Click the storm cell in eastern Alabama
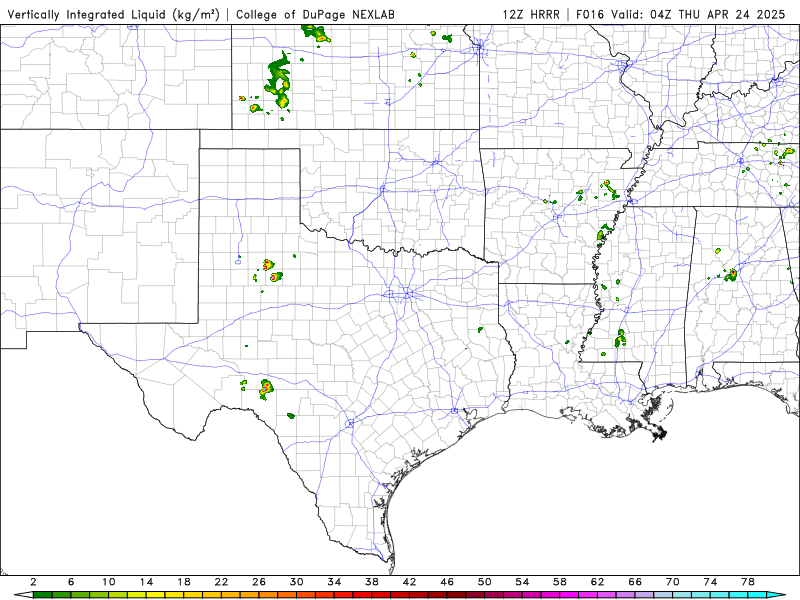 (x=731, y=275)
